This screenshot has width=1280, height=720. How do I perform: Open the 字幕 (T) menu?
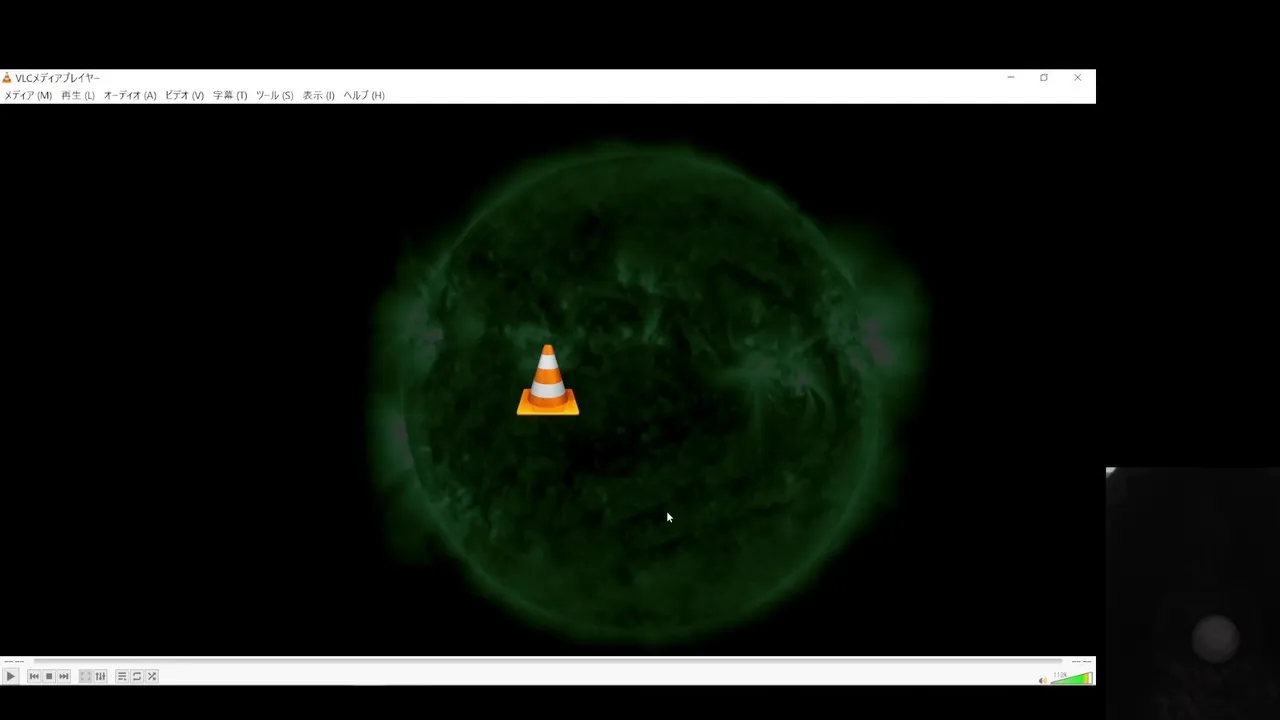(x=230, y=95)
